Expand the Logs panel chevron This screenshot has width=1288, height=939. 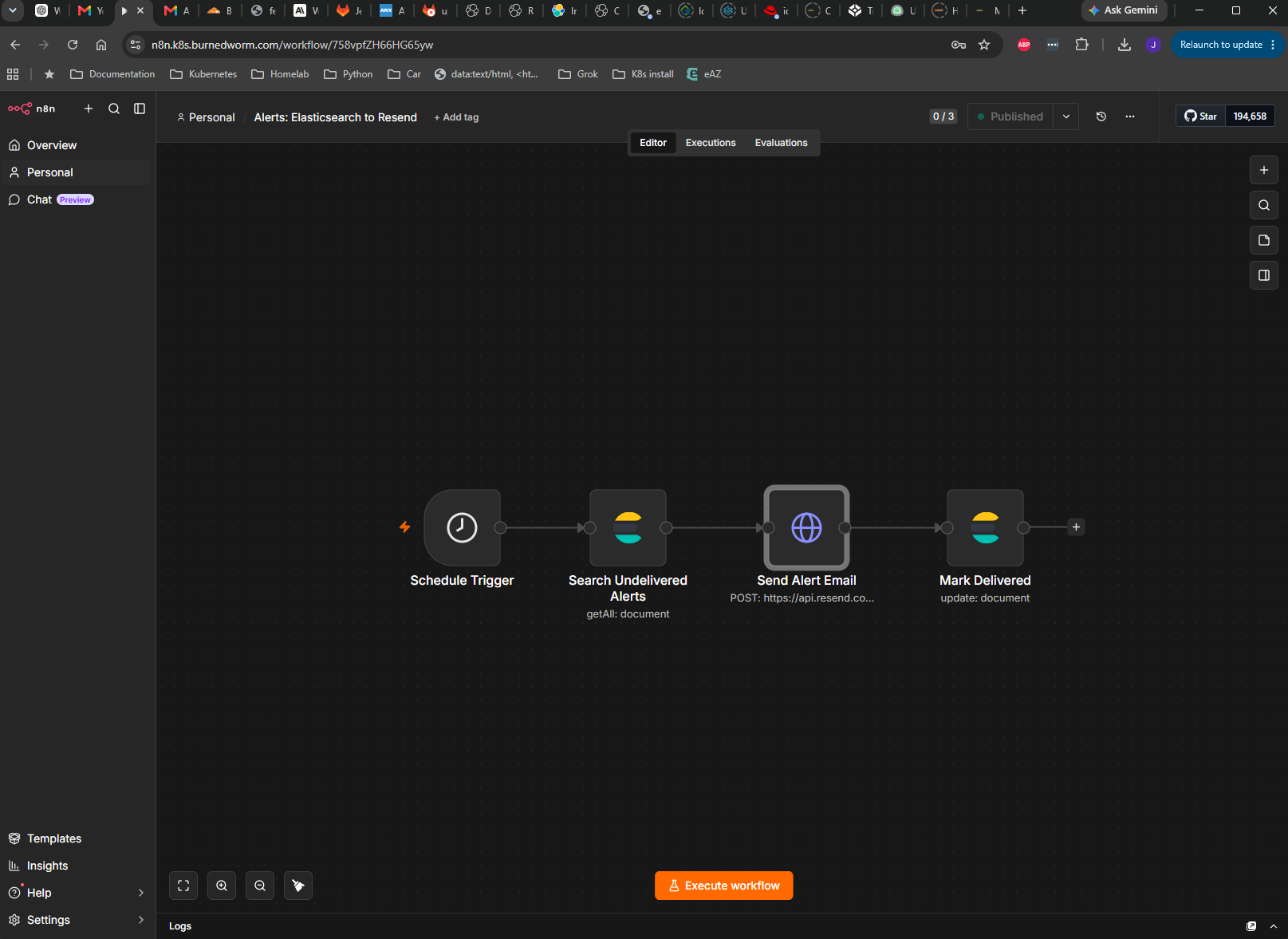click(x=1274, y=926)
